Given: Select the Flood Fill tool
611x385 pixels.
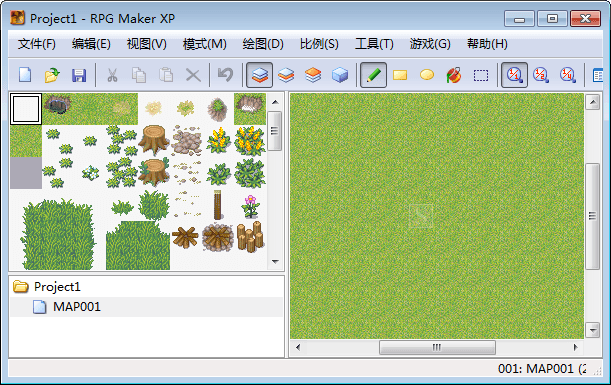Looking at the screenshot, I should (x=454, y=75).
